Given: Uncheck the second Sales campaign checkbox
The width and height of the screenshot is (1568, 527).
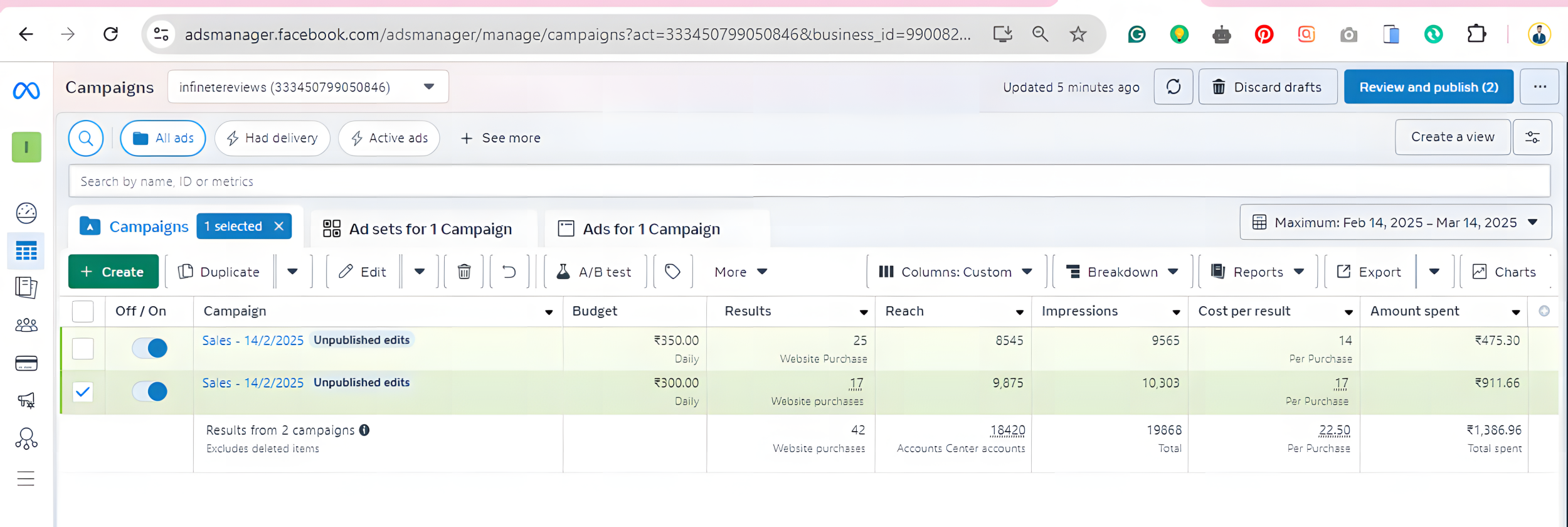Looking at the screenshot, I should [83, 392].
